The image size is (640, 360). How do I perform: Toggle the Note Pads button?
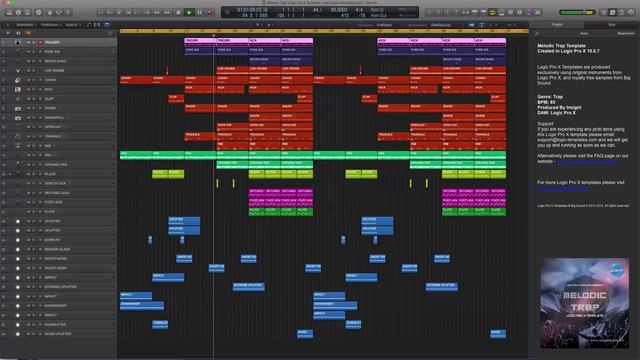613,13
